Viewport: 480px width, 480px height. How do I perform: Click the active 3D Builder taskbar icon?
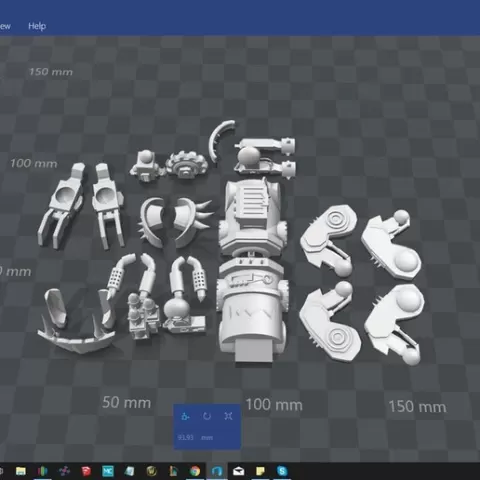point(217,471)
